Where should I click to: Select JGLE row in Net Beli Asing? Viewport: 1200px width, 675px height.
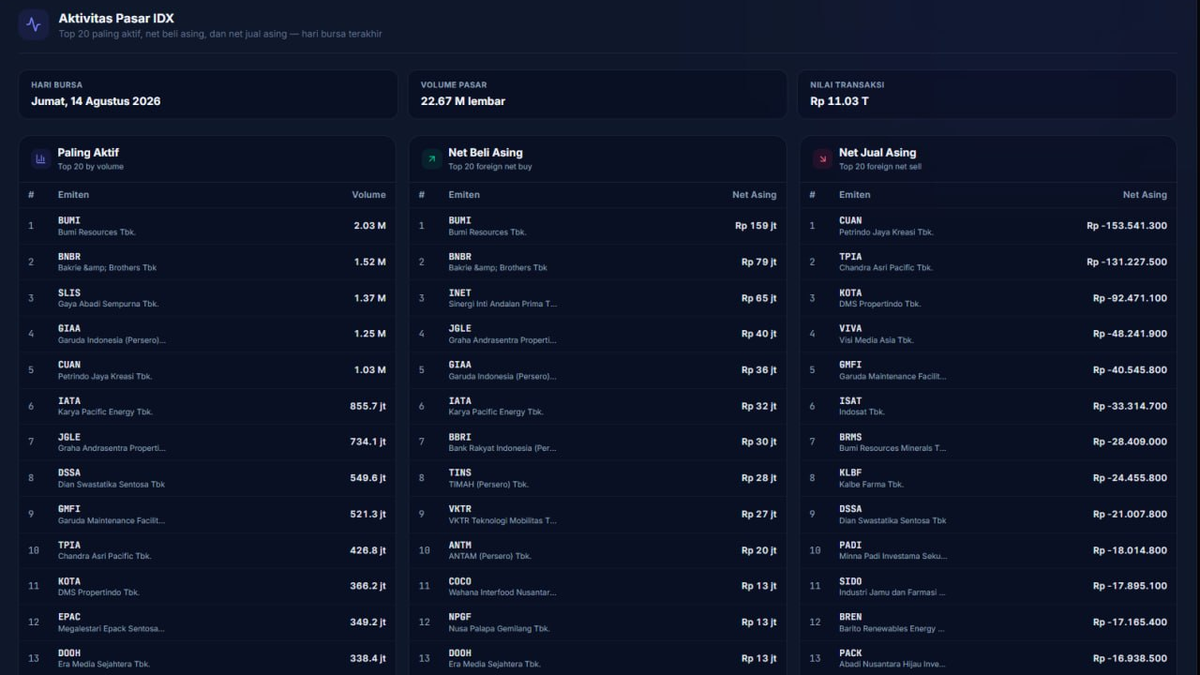[x=598, y=334]
